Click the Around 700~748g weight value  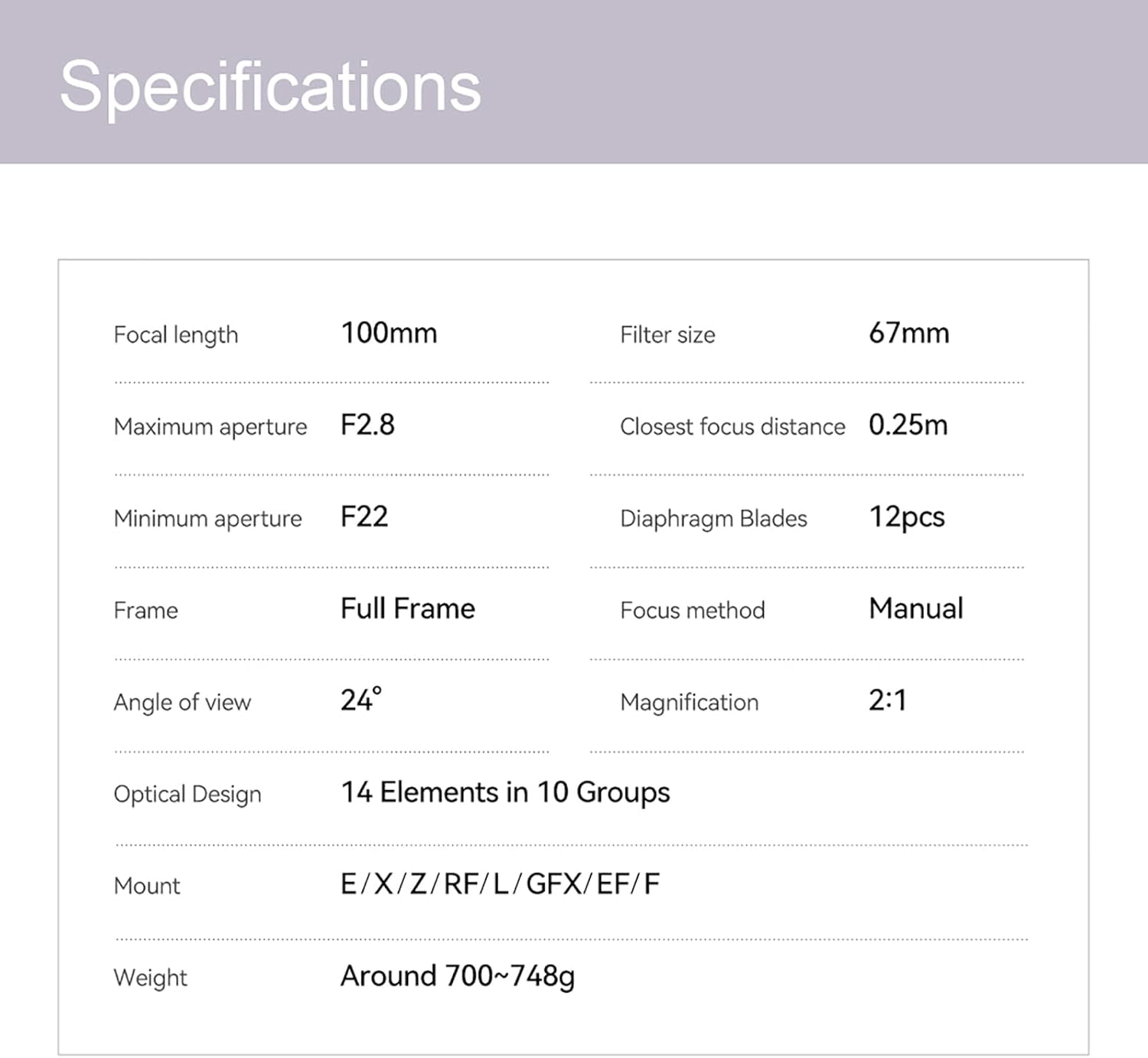click(458, 976)
